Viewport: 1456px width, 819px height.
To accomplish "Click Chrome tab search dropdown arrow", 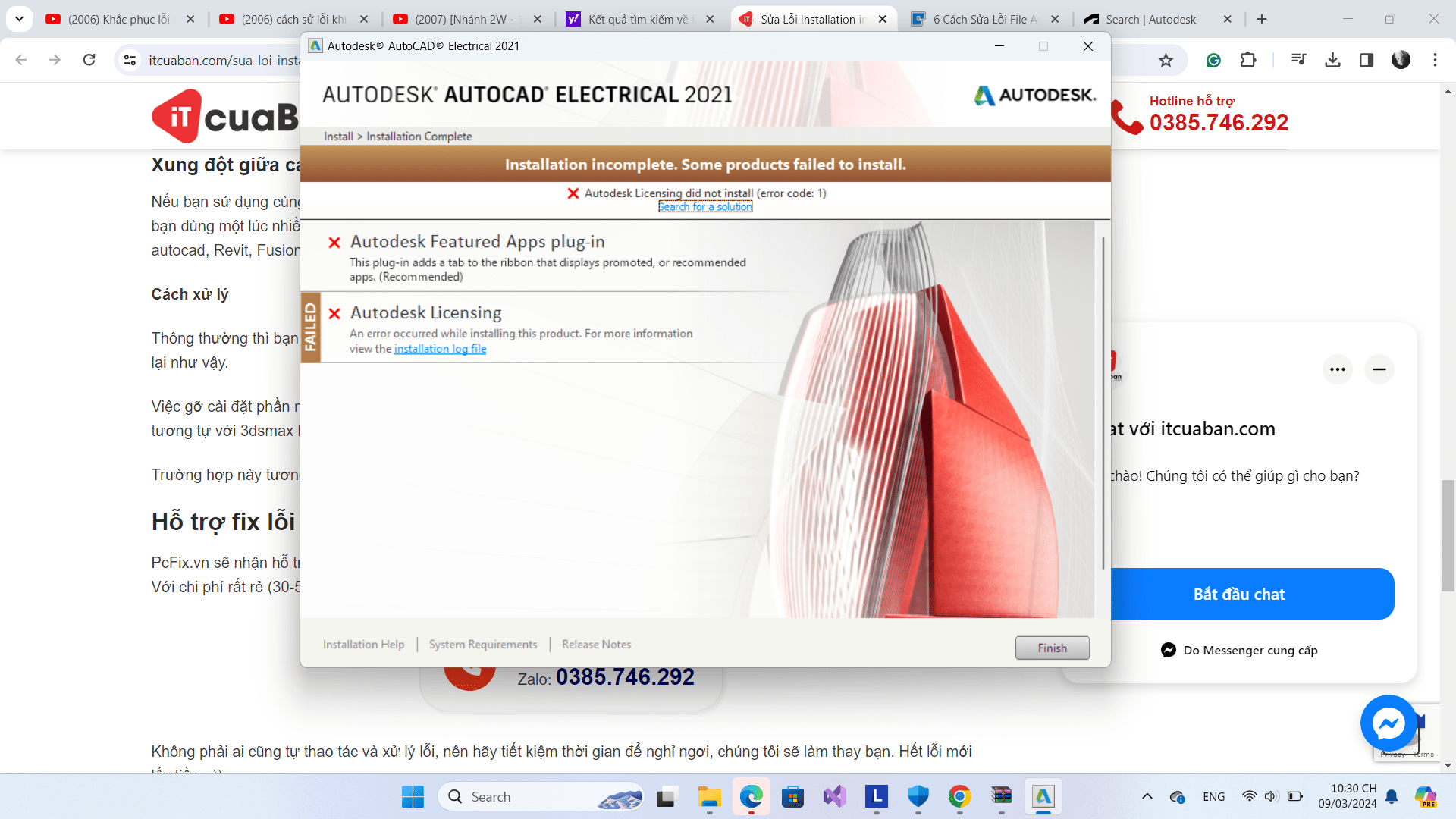I will pos(19,19).
